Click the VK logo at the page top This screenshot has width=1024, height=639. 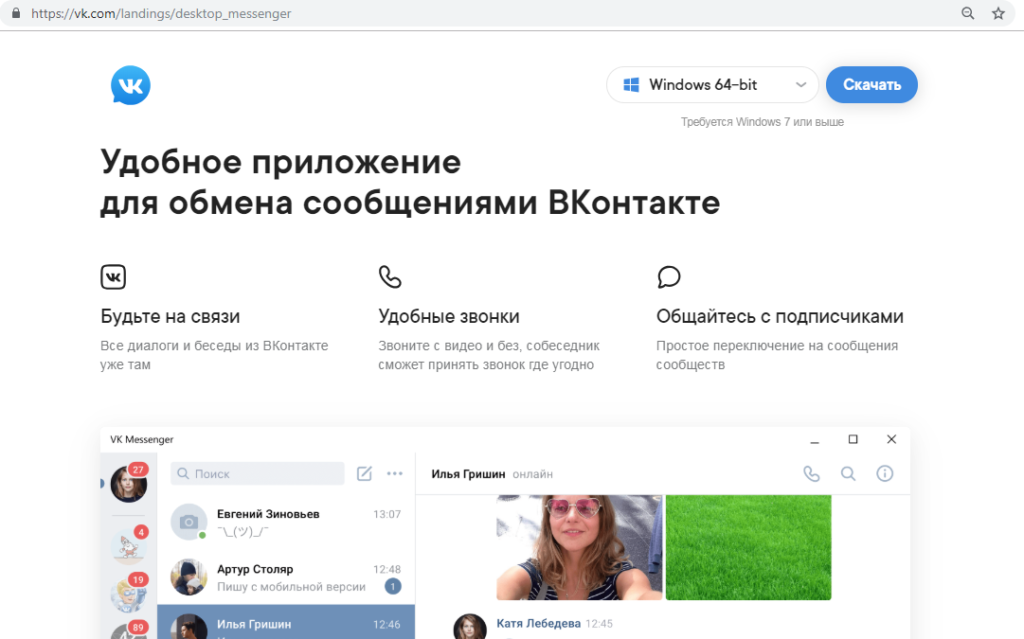pyautogui.click(x=131, y=85)
